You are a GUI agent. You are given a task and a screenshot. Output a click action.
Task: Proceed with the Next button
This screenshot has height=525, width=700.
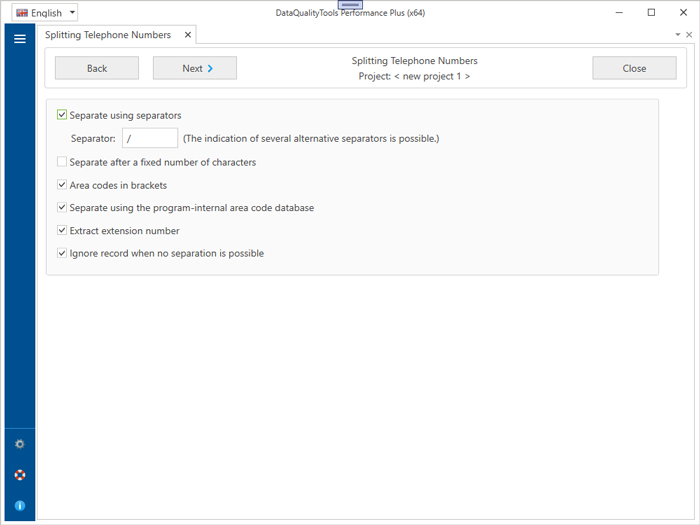tap(194, 69)
